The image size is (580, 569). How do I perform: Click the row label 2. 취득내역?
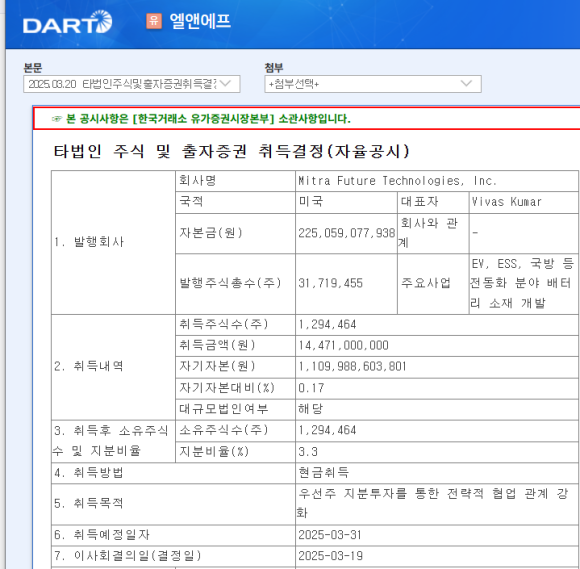click(x=89, y=366)
